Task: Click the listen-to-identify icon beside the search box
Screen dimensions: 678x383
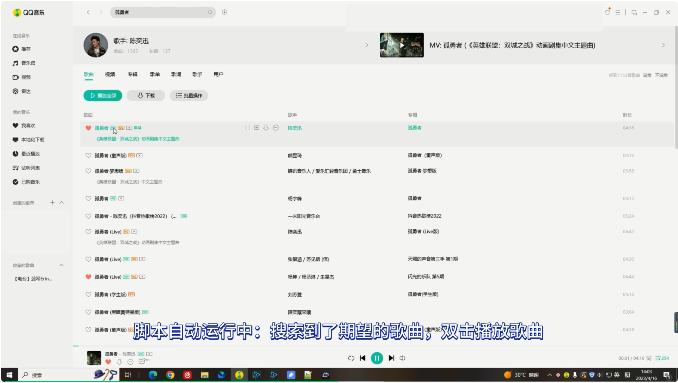Action: click(x=224, y=12)
